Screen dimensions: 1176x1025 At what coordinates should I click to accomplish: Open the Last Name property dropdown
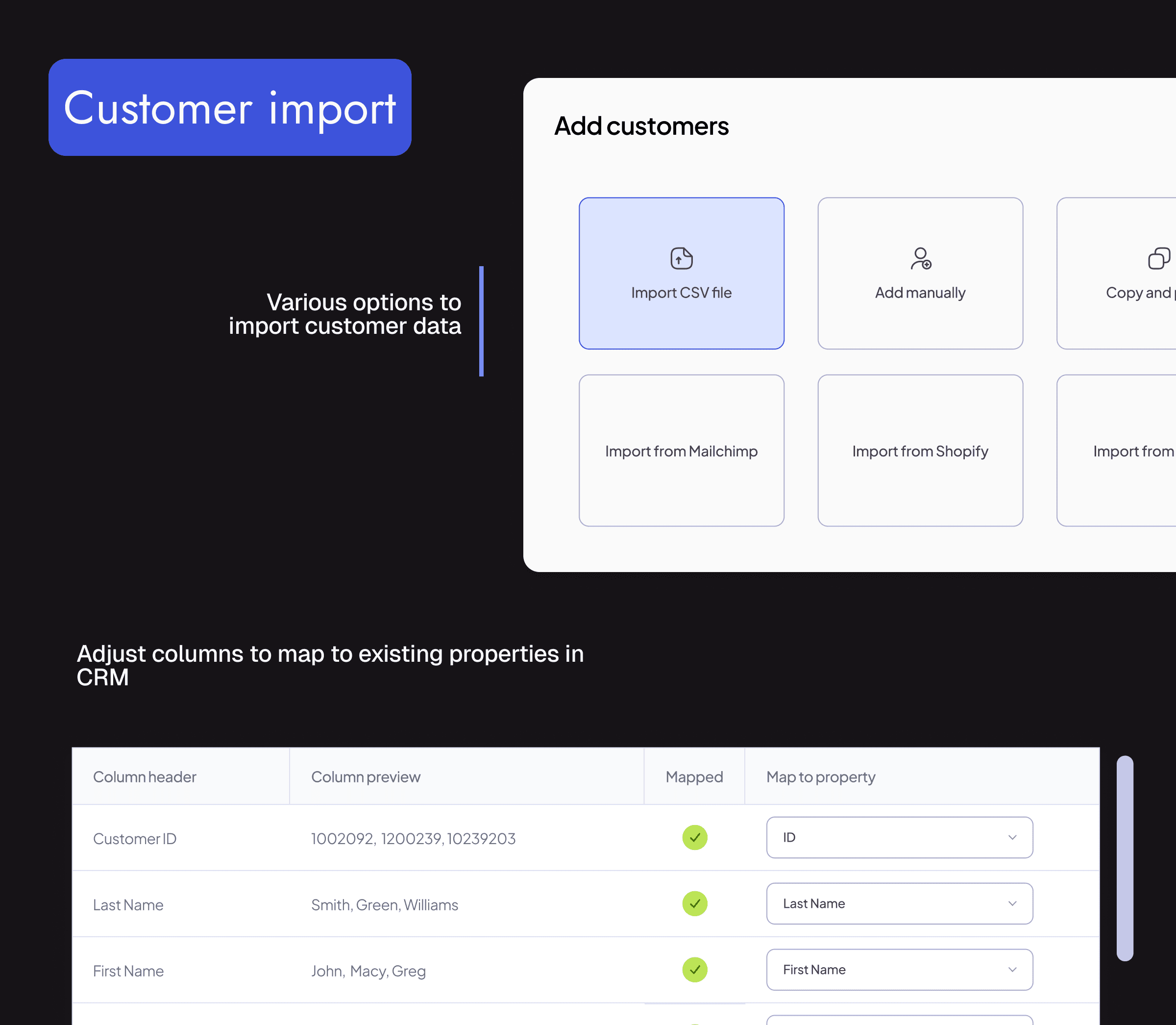pos(899,904)
